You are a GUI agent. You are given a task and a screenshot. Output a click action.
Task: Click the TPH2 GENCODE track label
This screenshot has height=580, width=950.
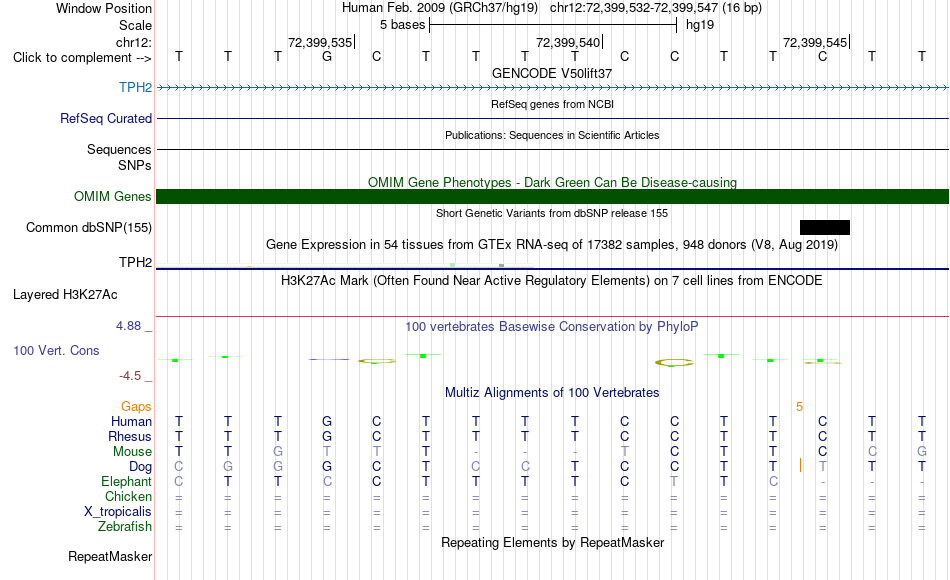[135, 87]
